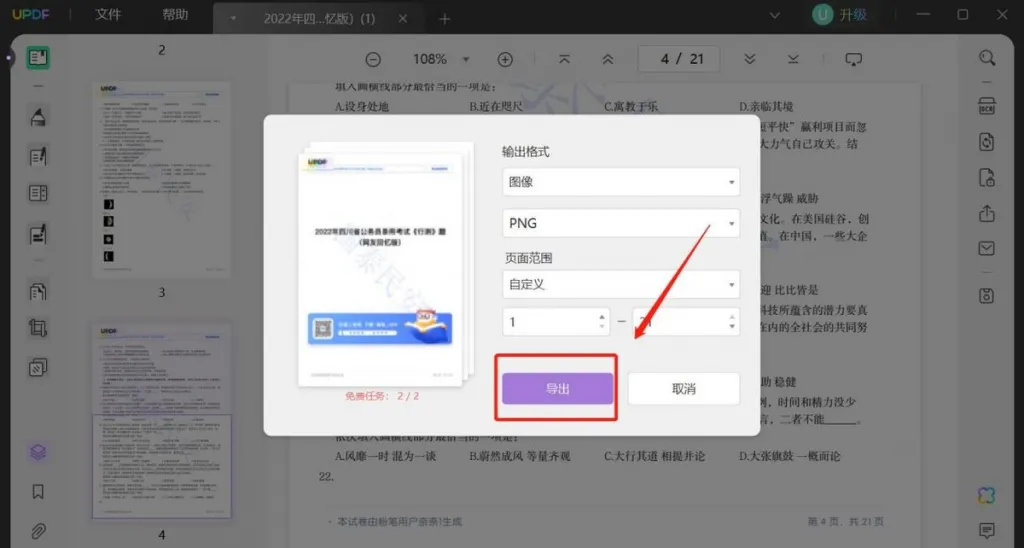Open the Layers panel icon
Screen dimensions: 1024x548
38,452
